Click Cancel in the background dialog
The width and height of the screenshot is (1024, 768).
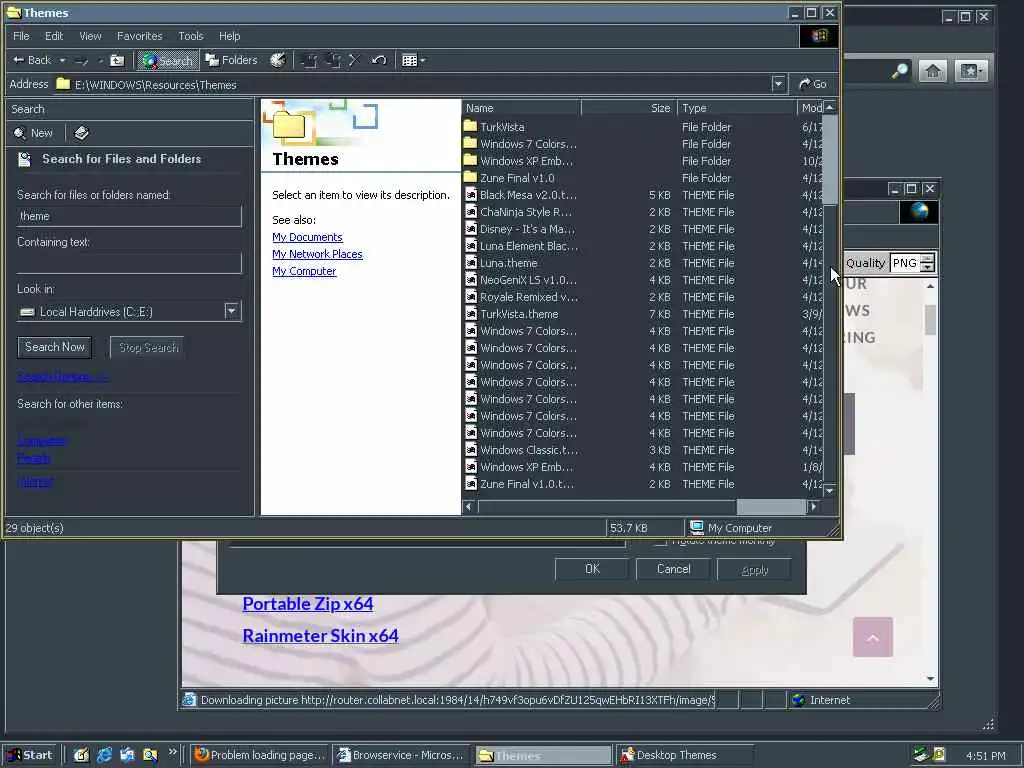point(673,569)
